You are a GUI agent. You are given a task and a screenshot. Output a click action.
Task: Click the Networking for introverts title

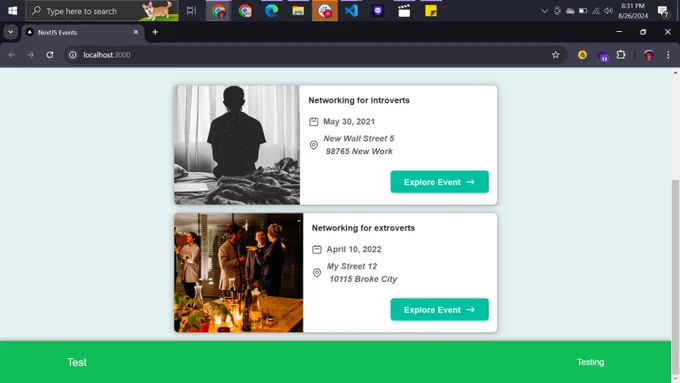[x=359, y=100]
